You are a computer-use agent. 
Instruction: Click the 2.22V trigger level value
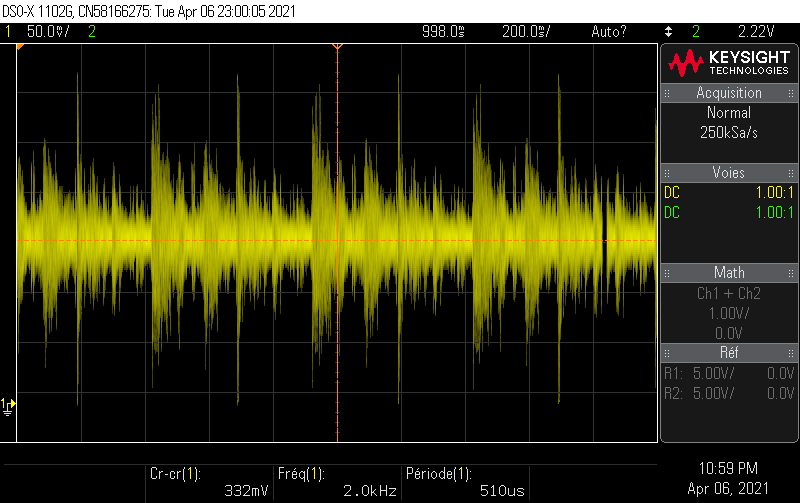(756, 32)
